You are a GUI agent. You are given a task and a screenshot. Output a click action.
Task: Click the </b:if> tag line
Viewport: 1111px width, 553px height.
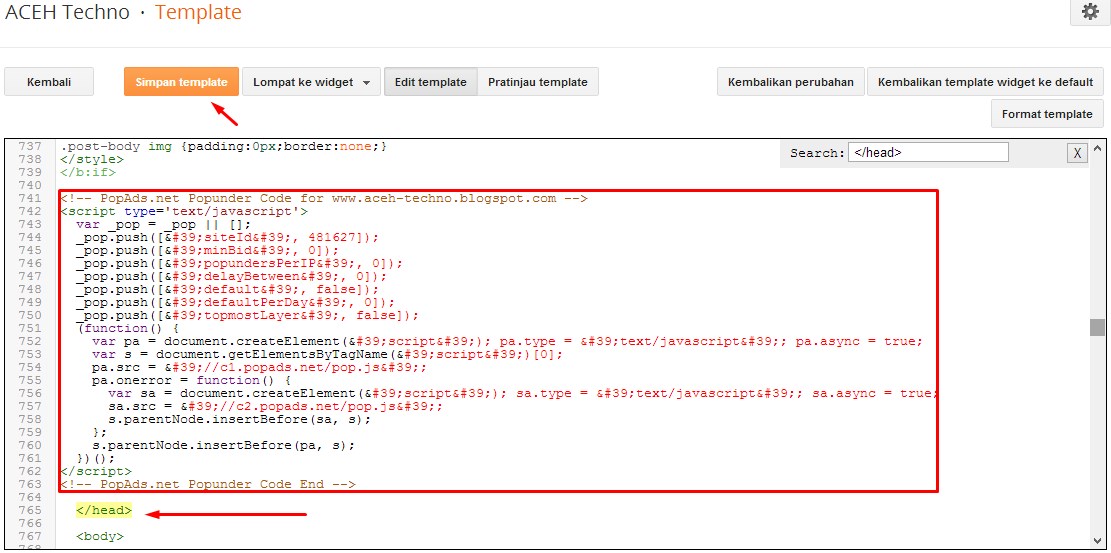point(88,172)
